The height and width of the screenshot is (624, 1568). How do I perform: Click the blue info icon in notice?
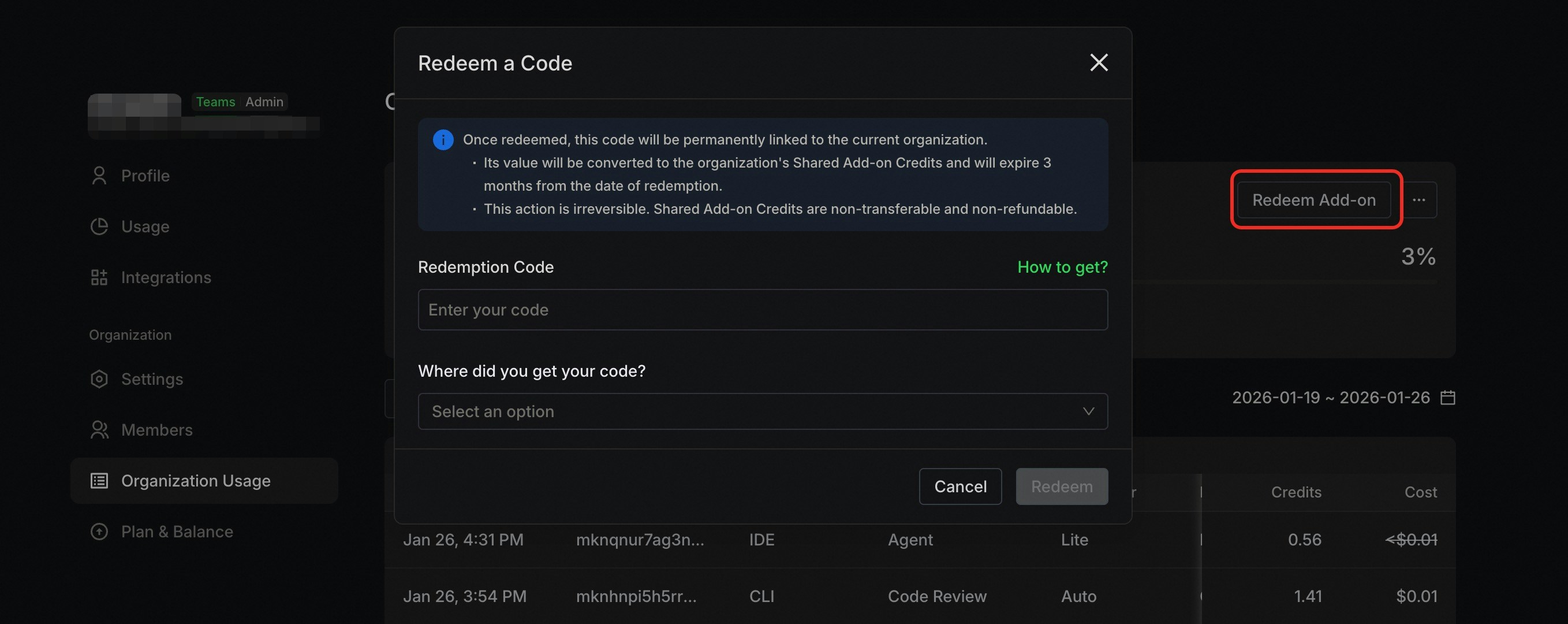(443, 140)
